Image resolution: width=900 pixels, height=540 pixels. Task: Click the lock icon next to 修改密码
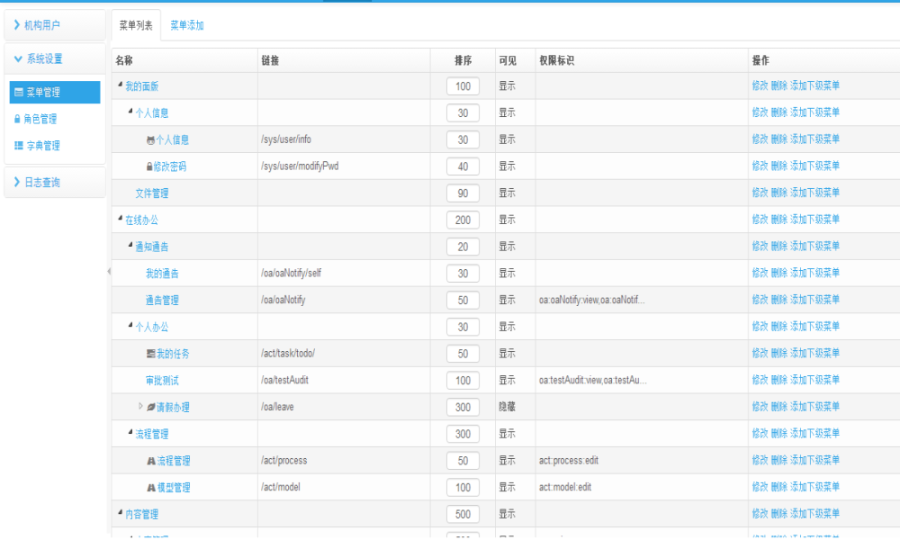[149, 167]
